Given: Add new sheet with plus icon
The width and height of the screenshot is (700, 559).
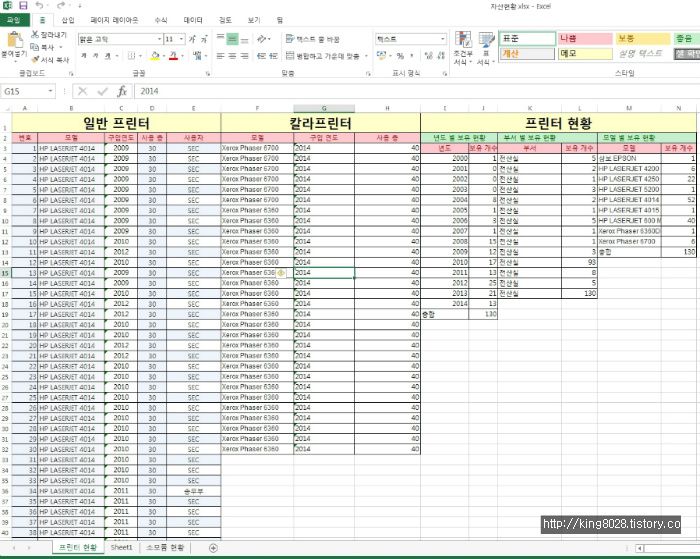Looking at the screenshot, I should [x=213, y=548].
